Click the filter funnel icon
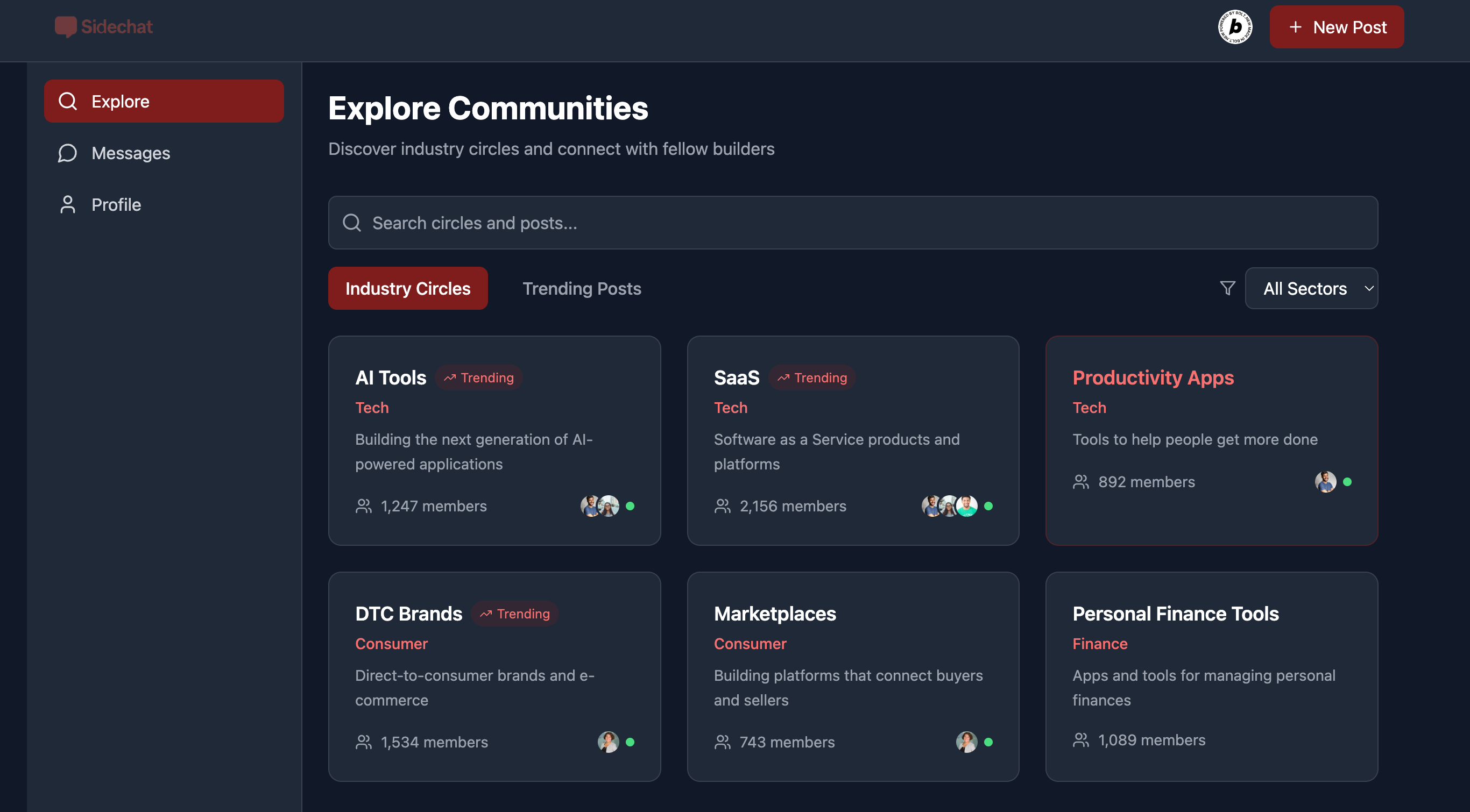 pyautogui.click(x=1227, y=288)
